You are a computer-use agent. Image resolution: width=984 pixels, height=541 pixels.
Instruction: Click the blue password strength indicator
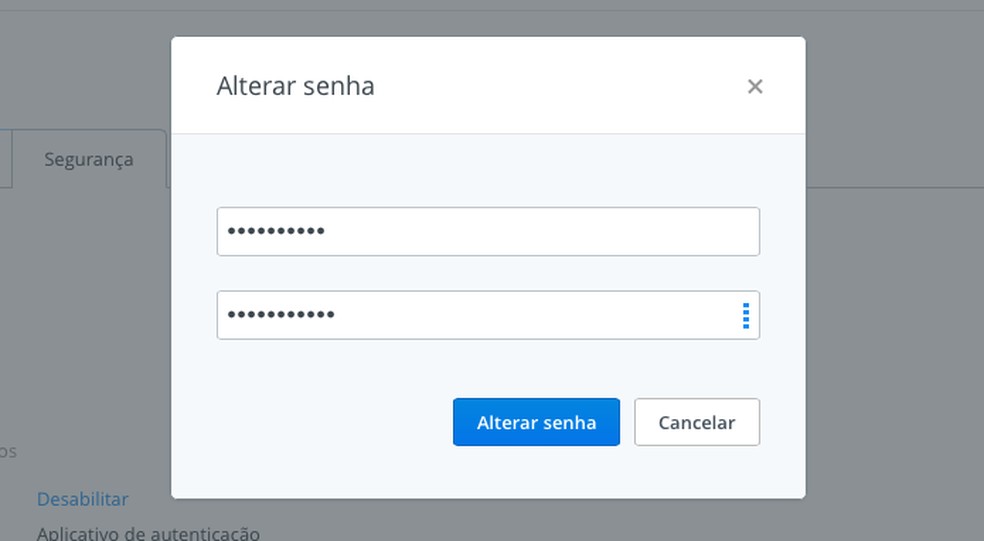click(x=746, y=316)
